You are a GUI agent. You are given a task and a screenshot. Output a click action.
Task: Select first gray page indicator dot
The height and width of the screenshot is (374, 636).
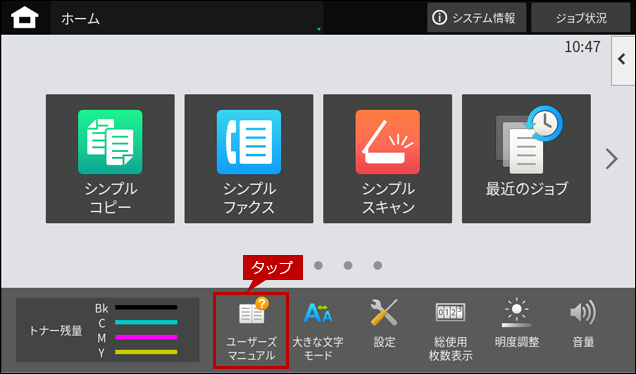pos(318,265)
